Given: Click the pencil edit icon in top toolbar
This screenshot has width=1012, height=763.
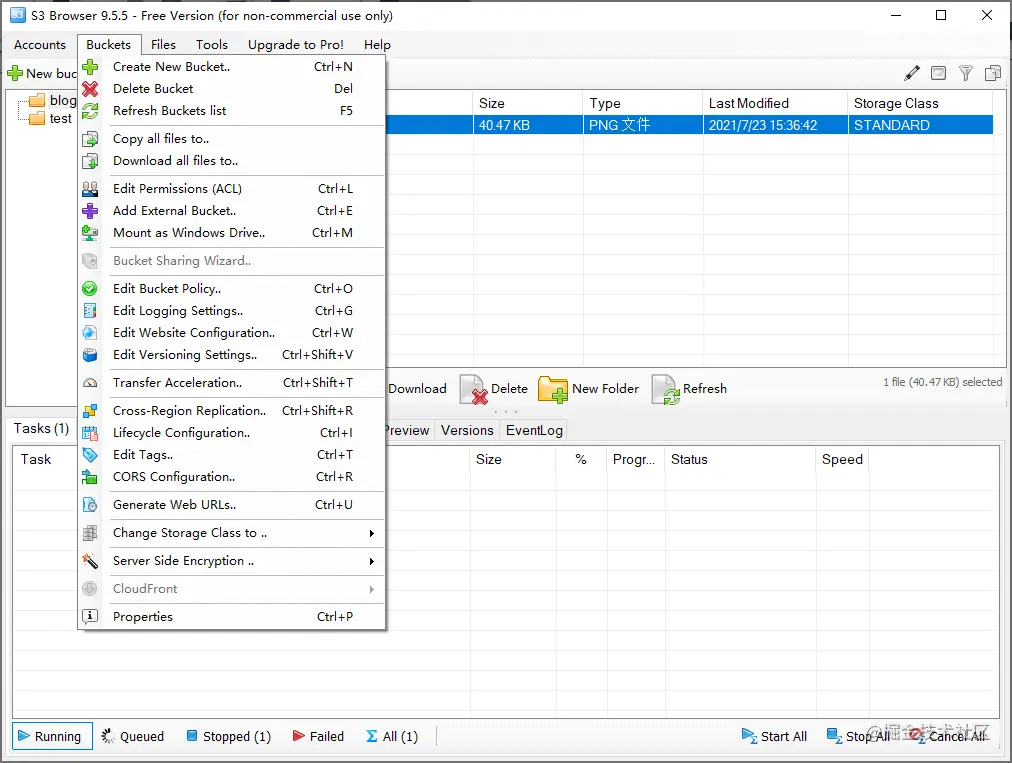Looking at the screenshot, I should click(x=911, y=73).
